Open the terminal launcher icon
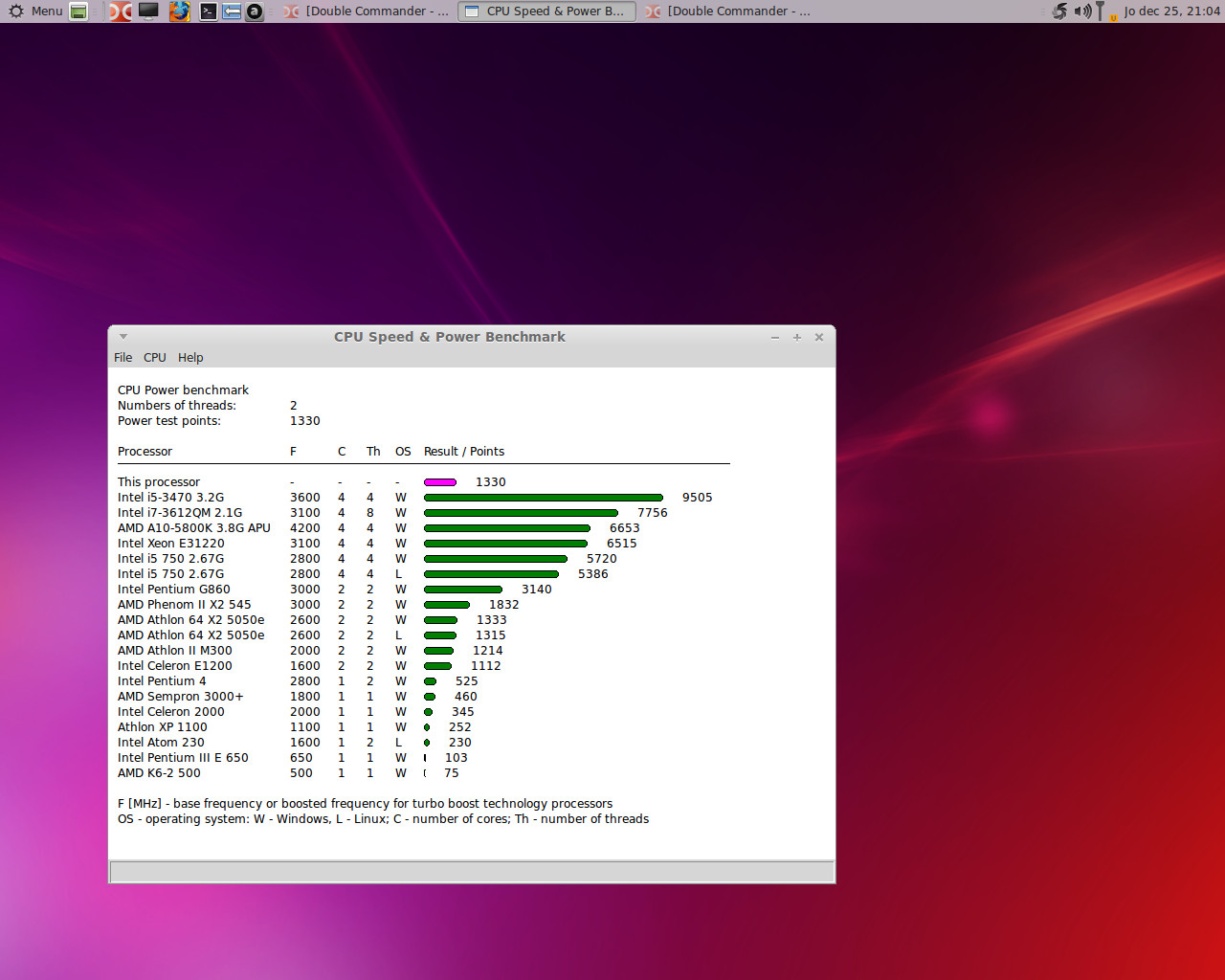The height and width of the screenshot is (980, 1225). point(208,11)
